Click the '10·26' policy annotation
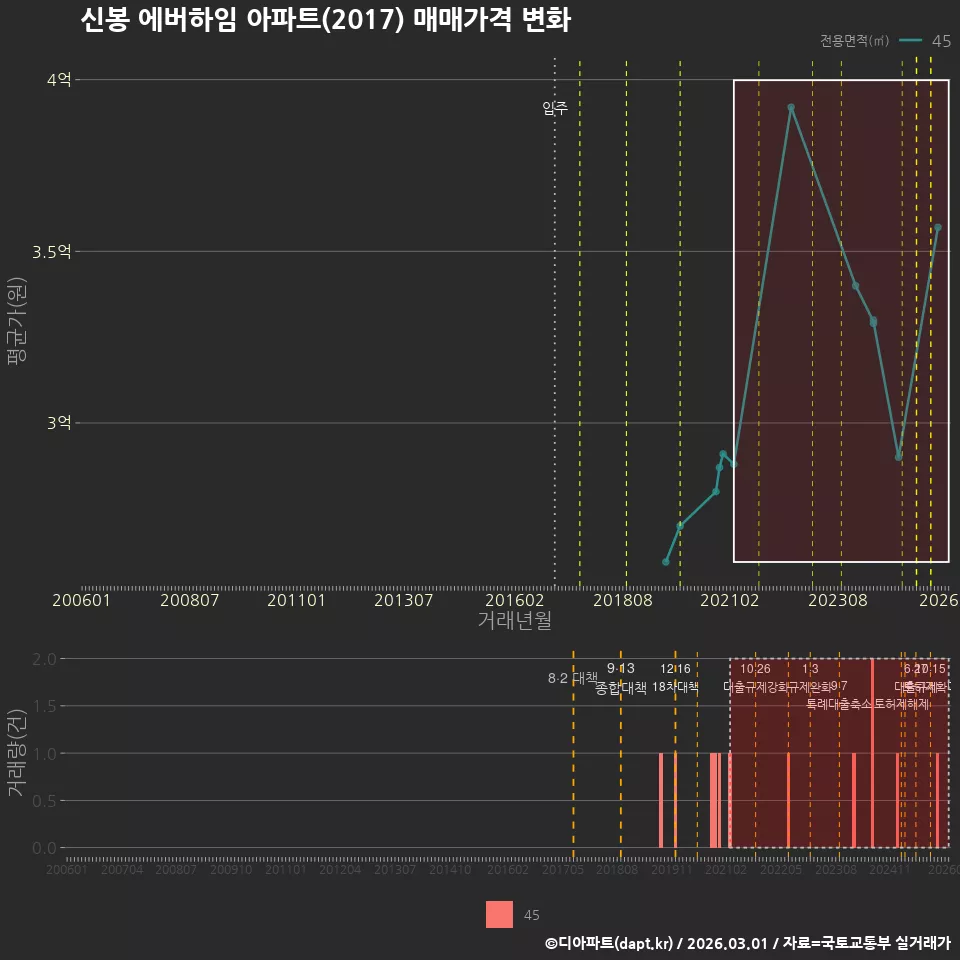Screen dimensions: 960x960 (756, 669)
